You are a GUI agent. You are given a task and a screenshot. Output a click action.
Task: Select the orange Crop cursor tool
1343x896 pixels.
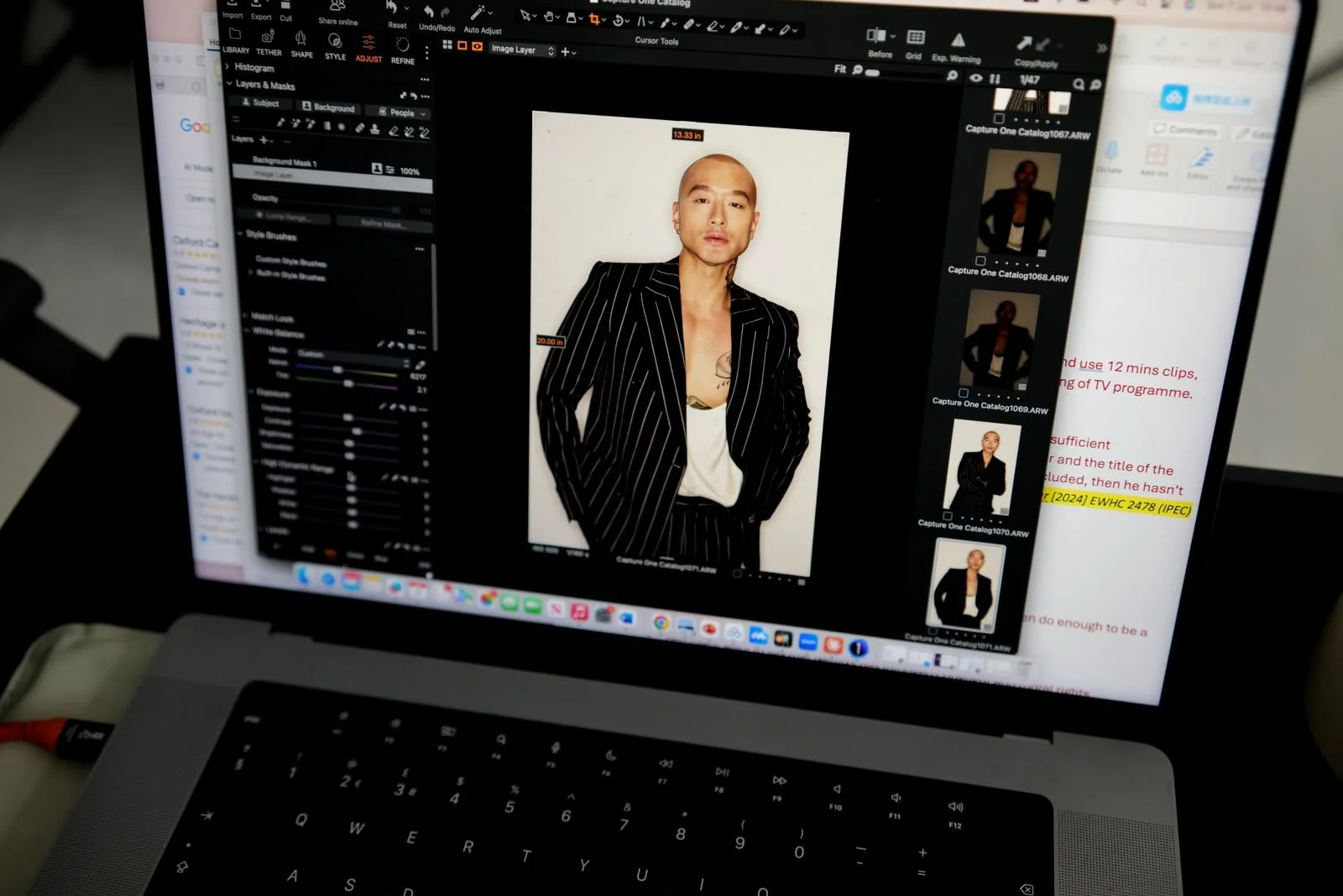point(594,18)
